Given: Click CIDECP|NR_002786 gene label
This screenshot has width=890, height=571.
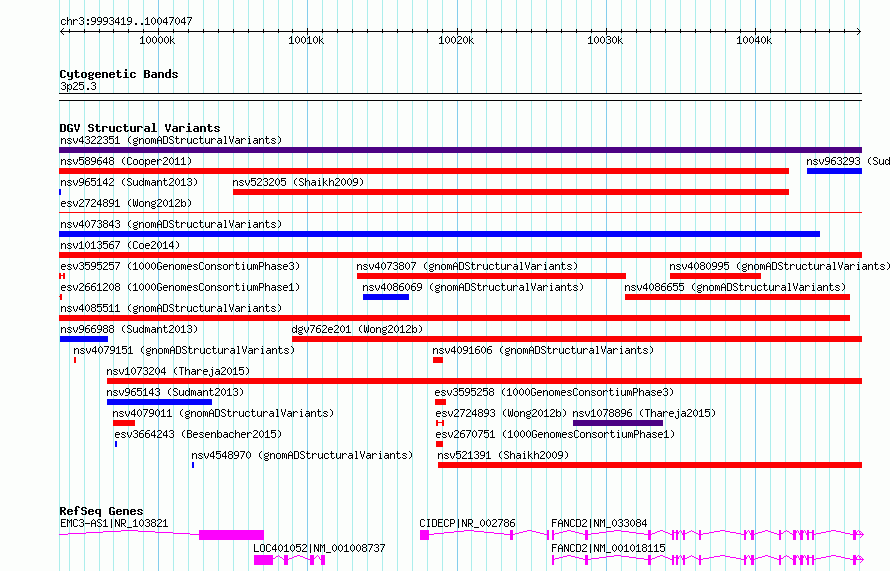Looking at the screenshot, I should point(467,523).
